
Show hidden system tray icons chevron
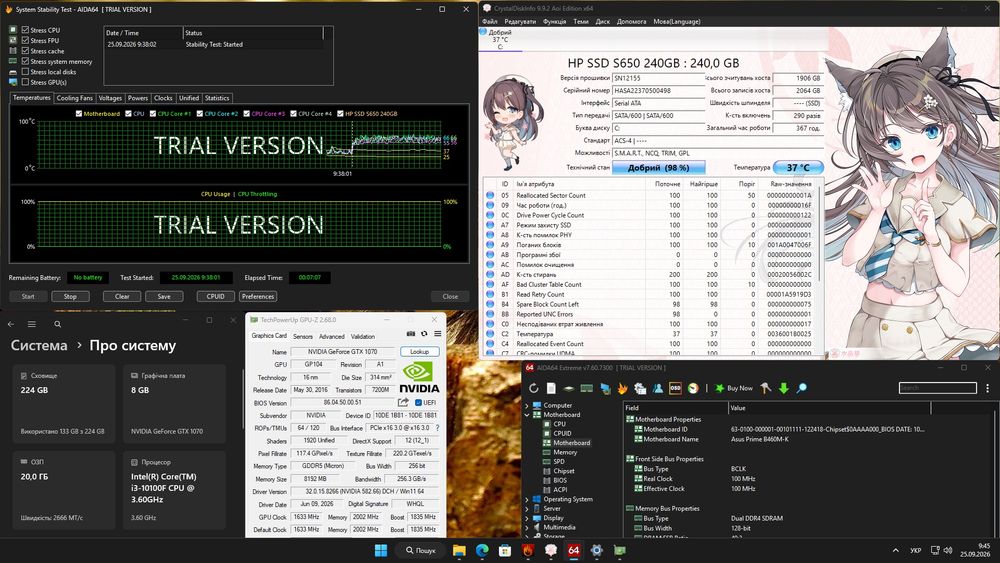(x=895, y=550)
